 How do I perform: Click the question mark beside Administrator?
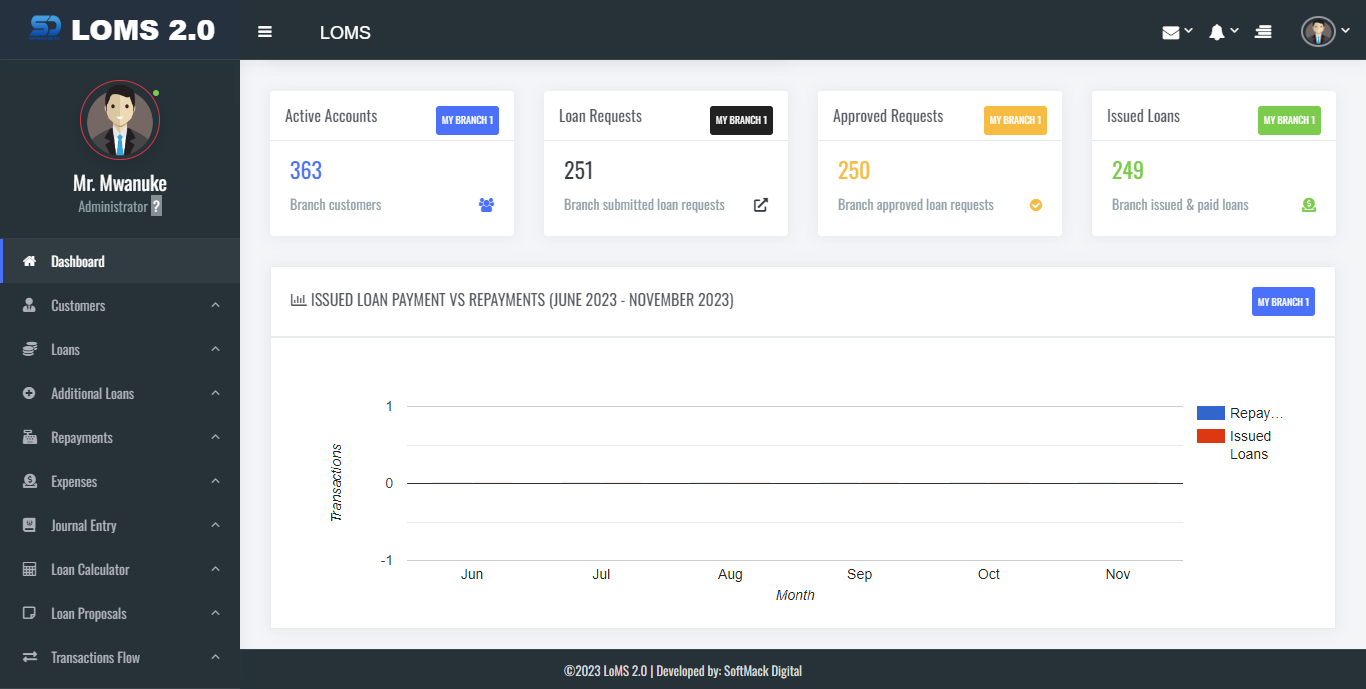coord(156,207)
